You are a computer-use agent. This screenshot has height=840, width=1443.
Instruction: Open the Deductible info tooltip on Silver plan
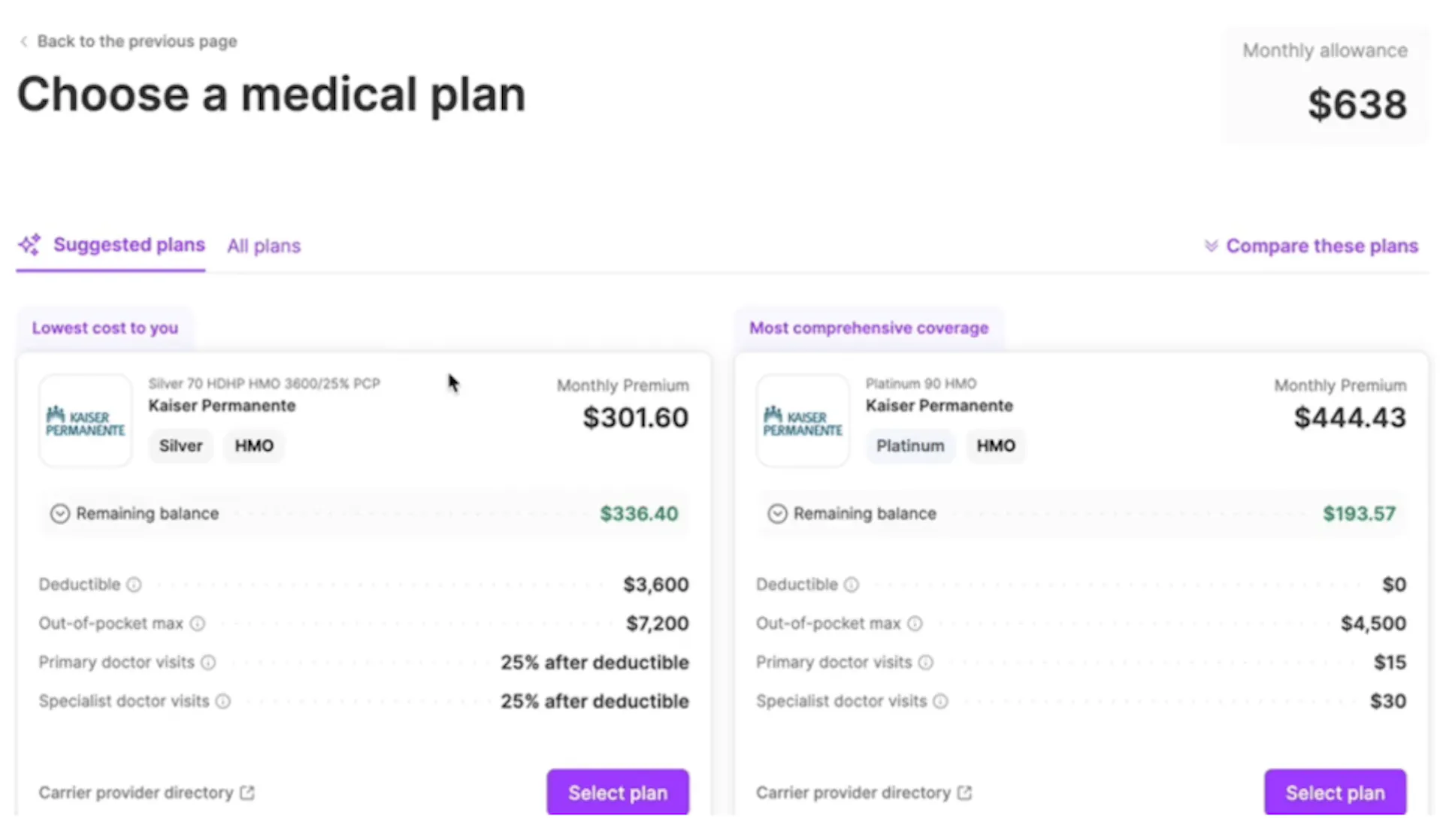click(134, 585)
